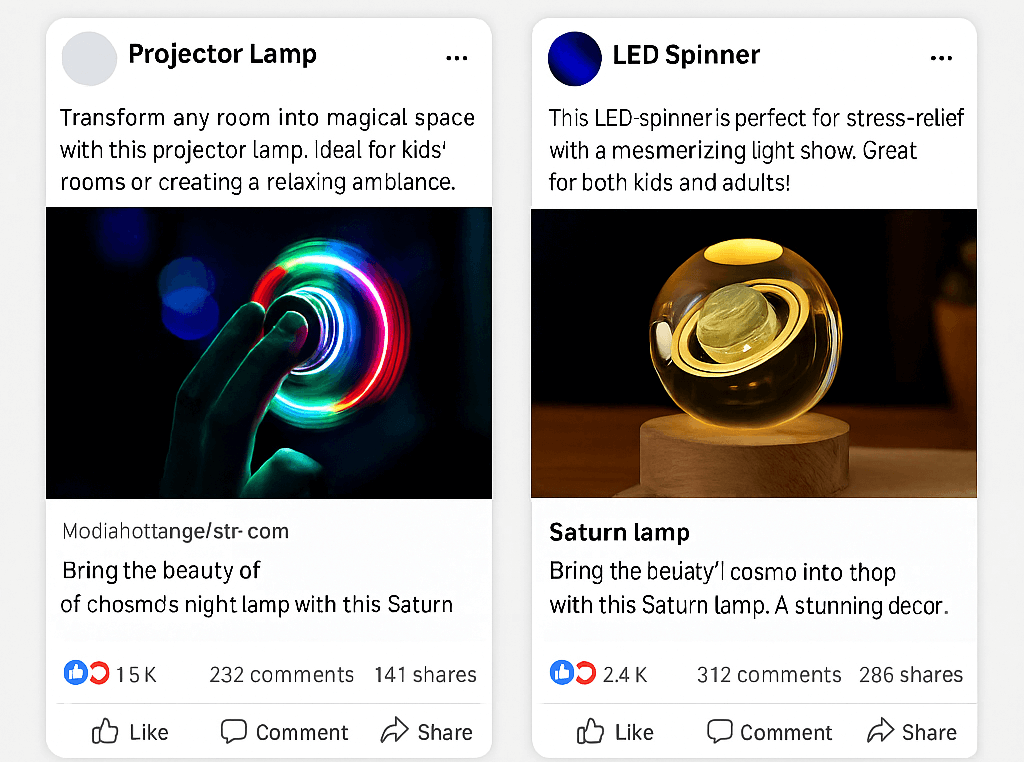Image resolution: width=1024 pixels, height=762 pixels.
Task: View the 286 shares list
Action: pyautogui.click(x=910, y=675)
